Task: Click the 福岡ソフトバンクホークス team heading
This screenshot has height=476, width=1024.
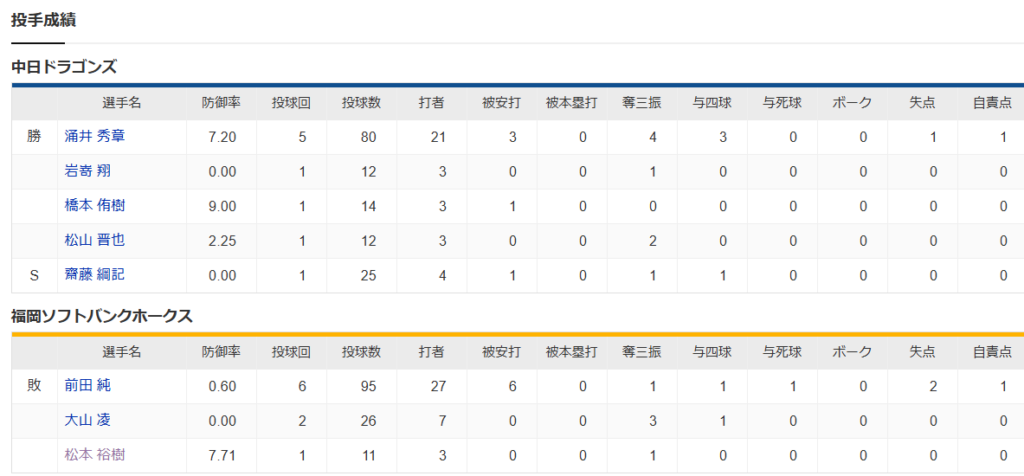Action: 102,317
